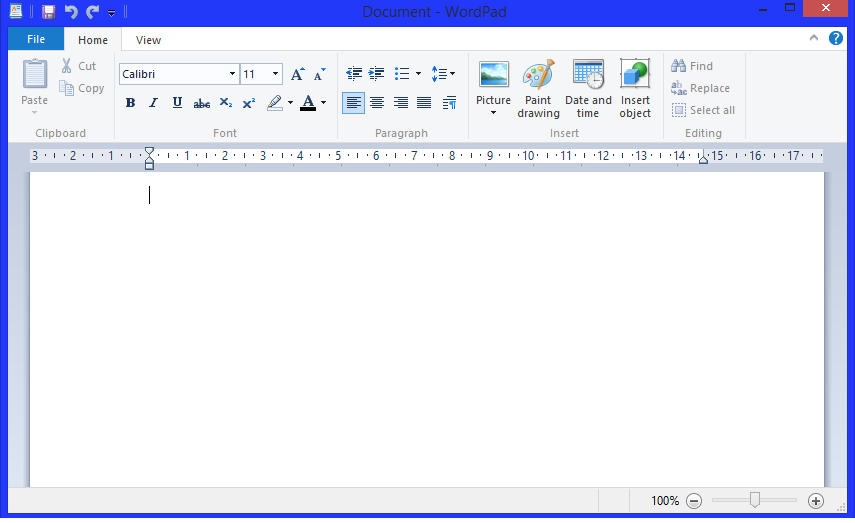The width and height of the screenshot is (855, 523).
Task: Click inside the blank document page
Action: (426, 330)
